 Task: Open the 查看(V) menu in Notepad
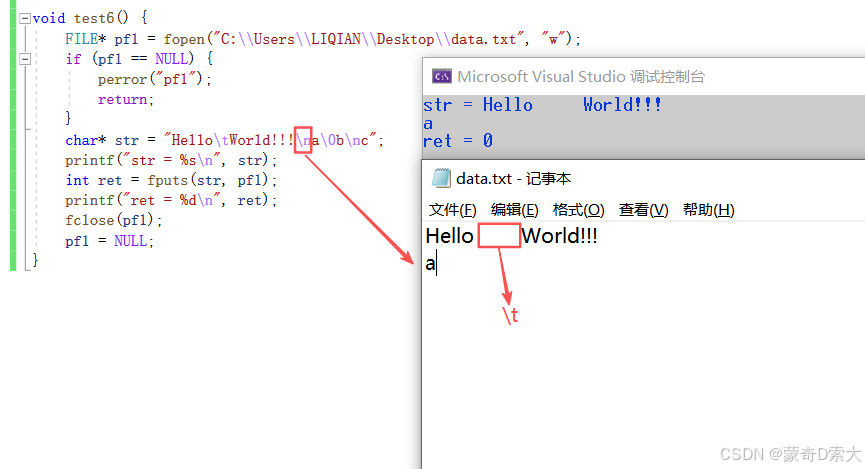(643, 210)
